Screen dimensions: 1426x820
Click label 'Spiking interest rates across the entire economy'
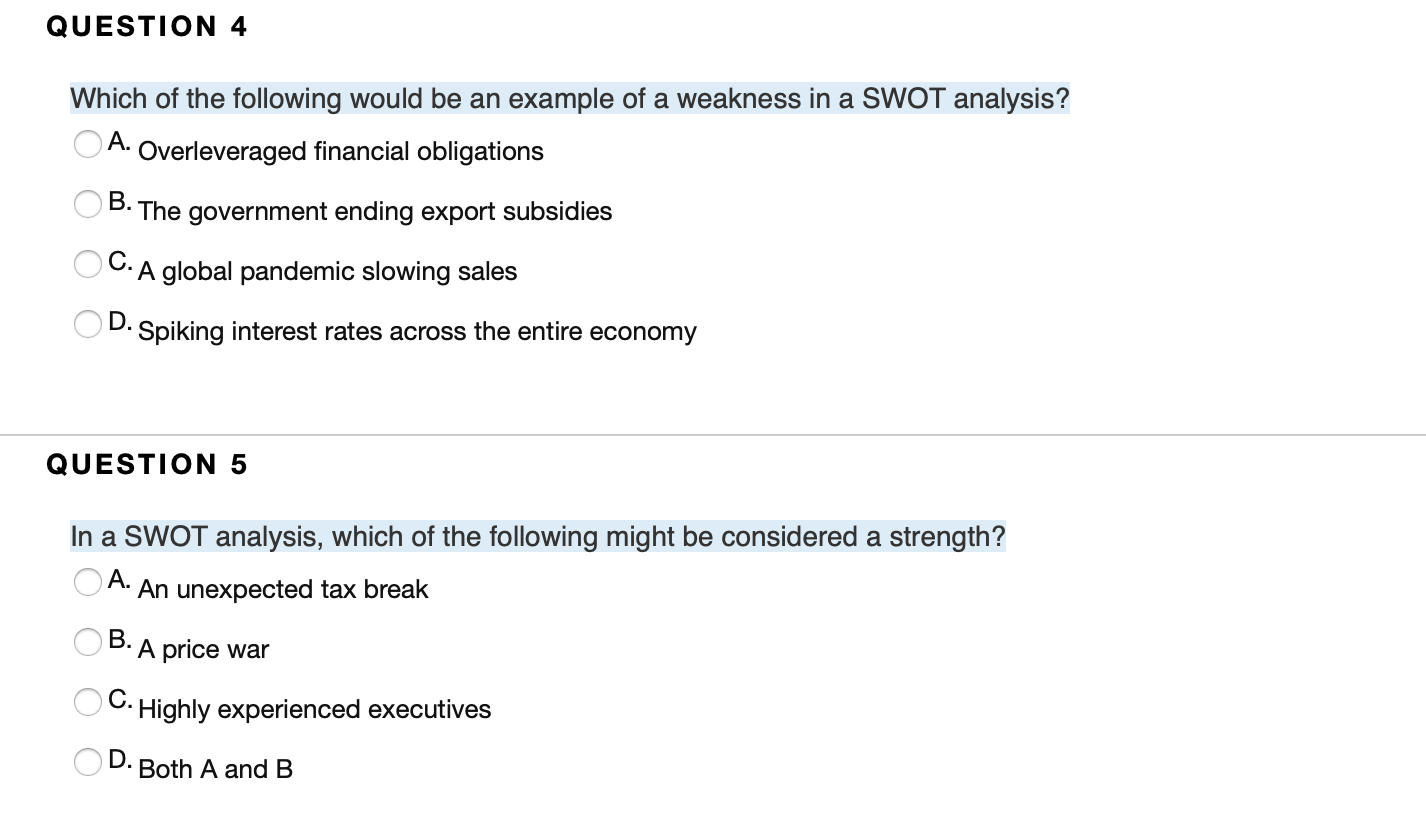(x=418, y=332)
